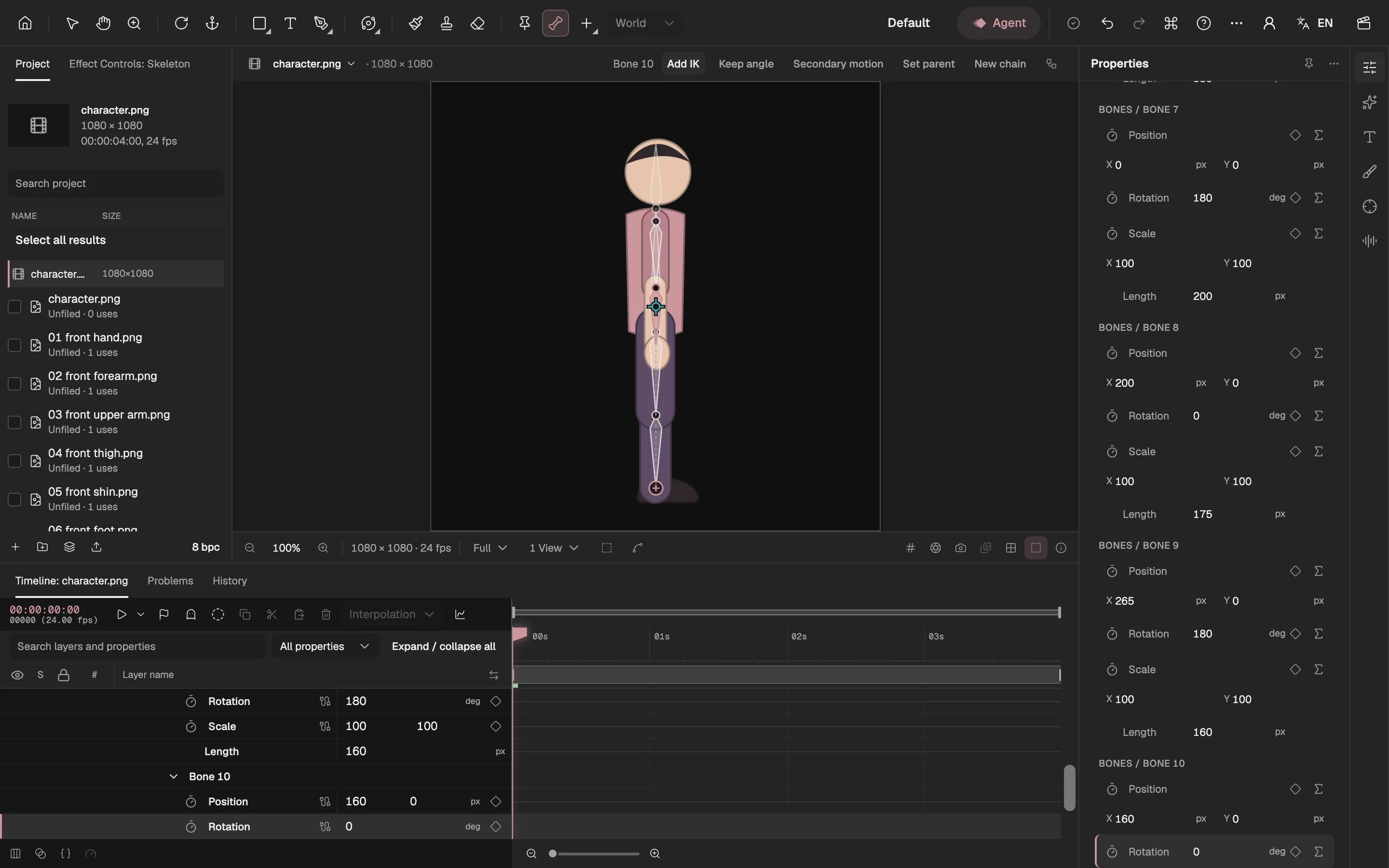Create new folder in Project panel
1389x868 pixels.
42,546
